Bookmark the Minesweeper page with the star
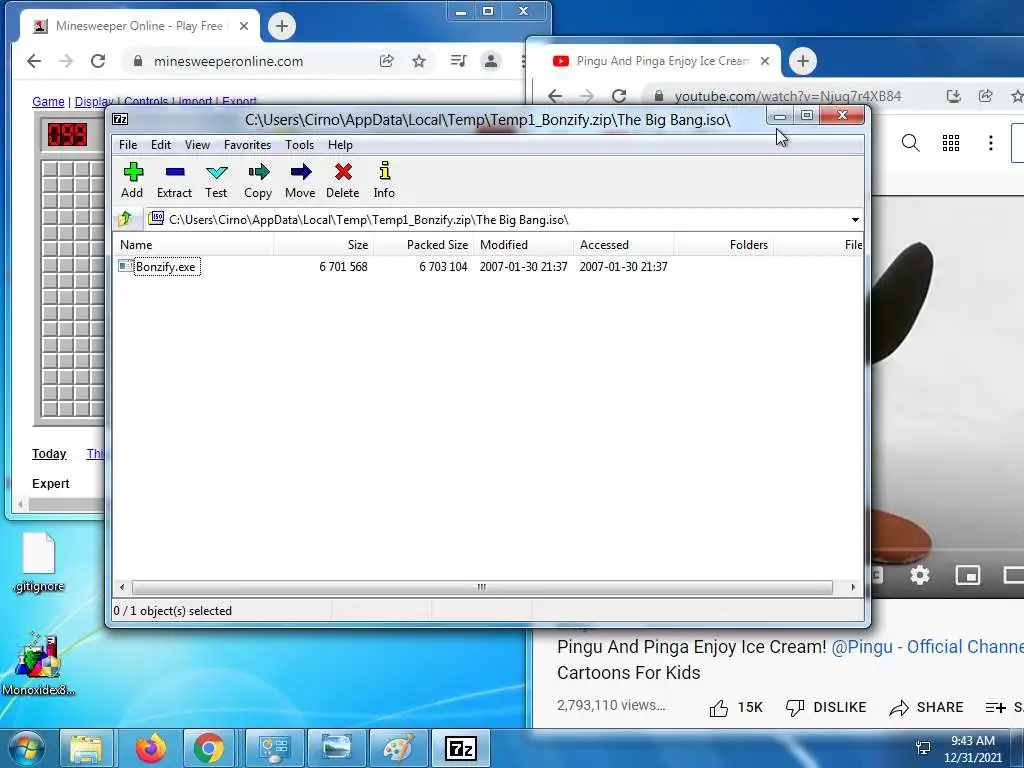1024x768 pixels. (419, 61)
